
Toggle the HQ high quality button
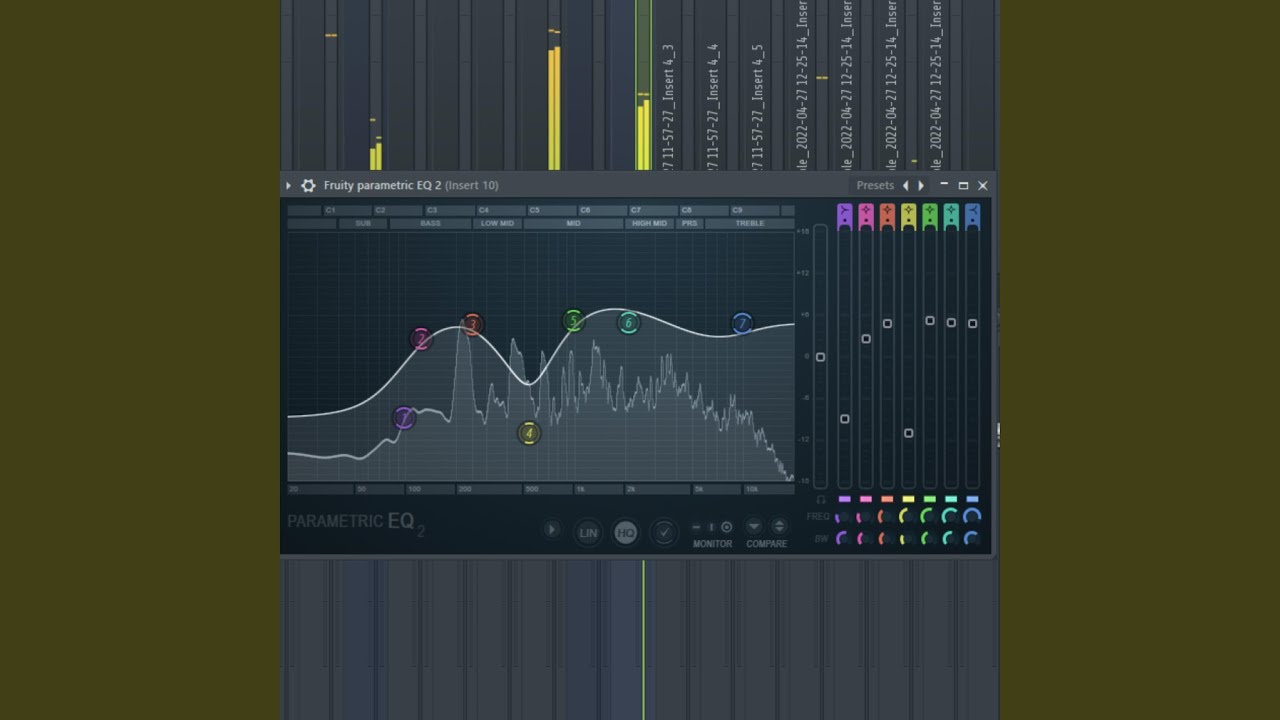pos(626,533)
